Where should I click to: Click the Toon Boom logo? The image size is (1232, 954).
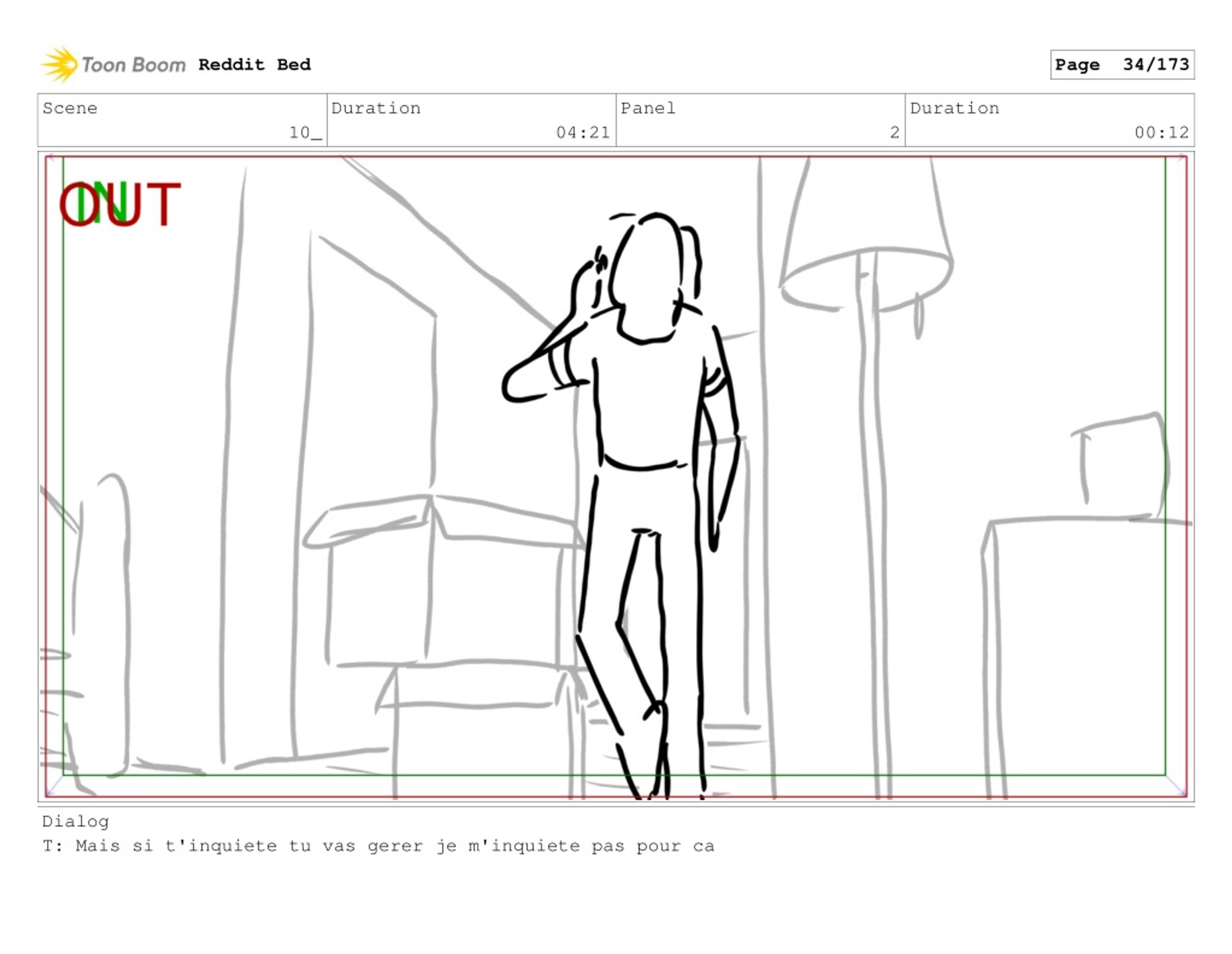coord(114,64)
